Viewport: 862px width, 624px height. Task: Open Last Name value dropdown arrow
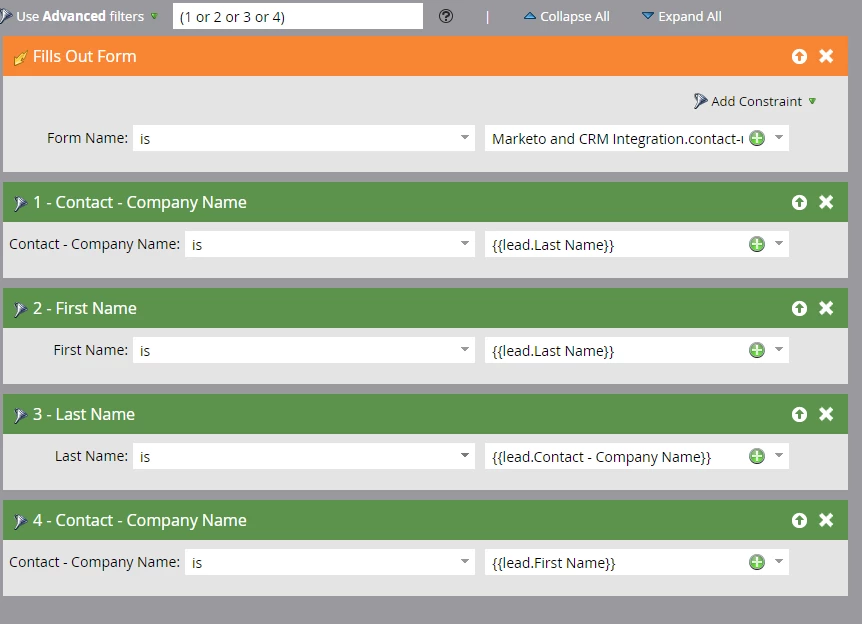click(x=778, y=455)
